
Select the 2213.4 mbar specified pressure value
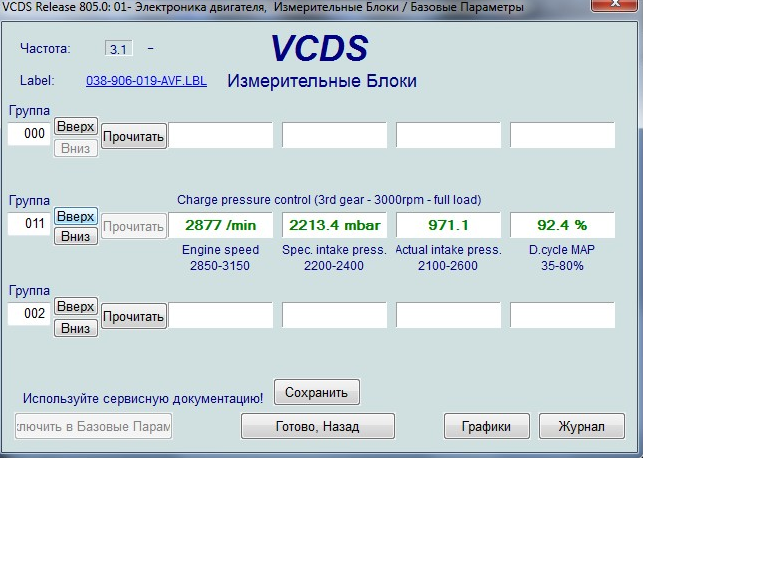(334, 225)
